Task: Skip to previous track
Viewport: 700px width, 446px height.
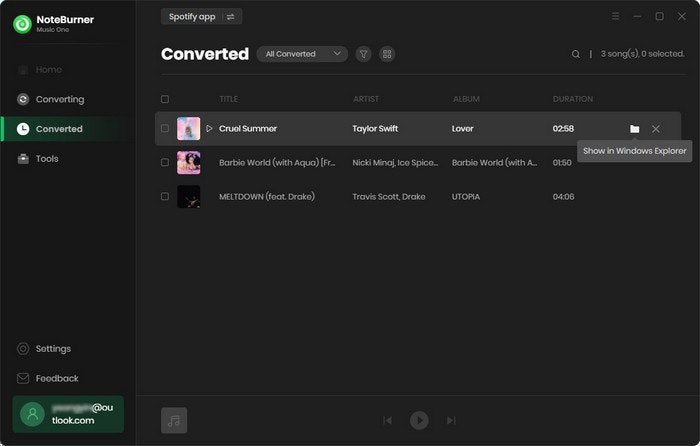Action: pos(388,420)
